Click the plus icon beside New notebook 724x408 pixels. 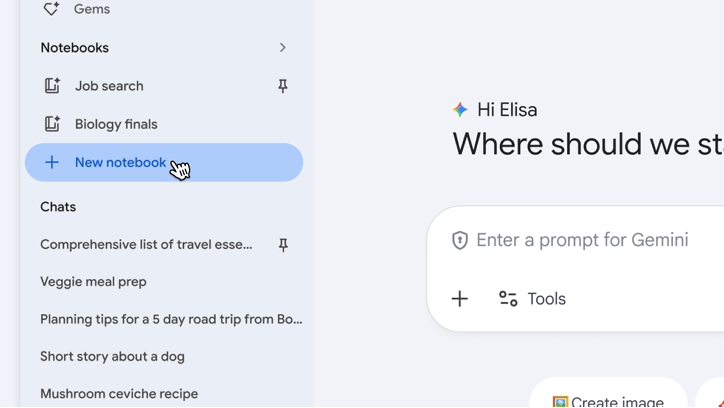tap(52, 162)
